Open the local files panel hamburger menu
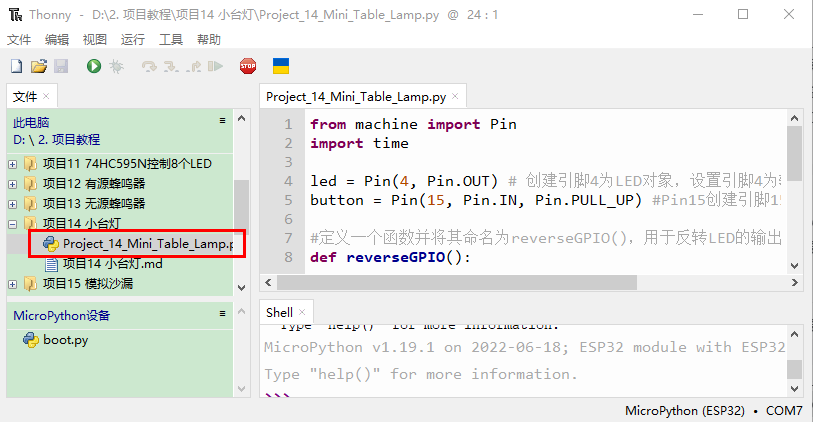 223,120
